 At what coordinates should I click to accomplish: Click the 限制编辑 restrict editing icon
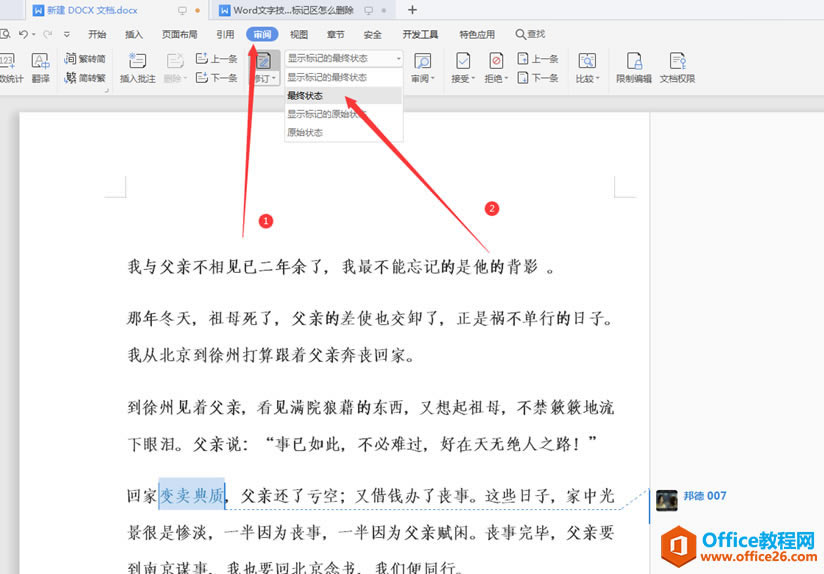point(634,61)
